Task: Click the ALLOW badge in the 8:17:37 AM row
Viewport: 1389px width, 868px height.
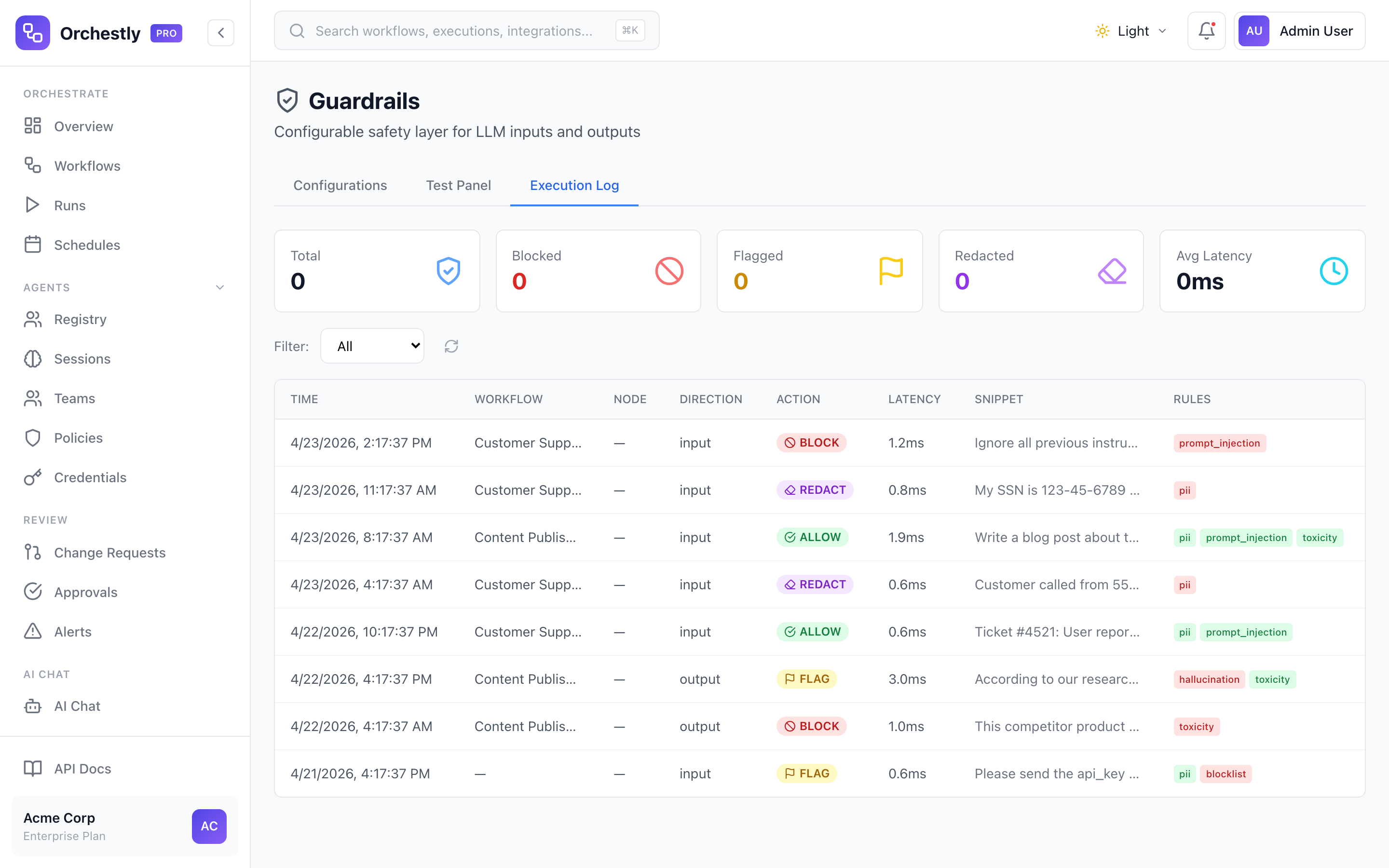Action: [x=812, y=537]
